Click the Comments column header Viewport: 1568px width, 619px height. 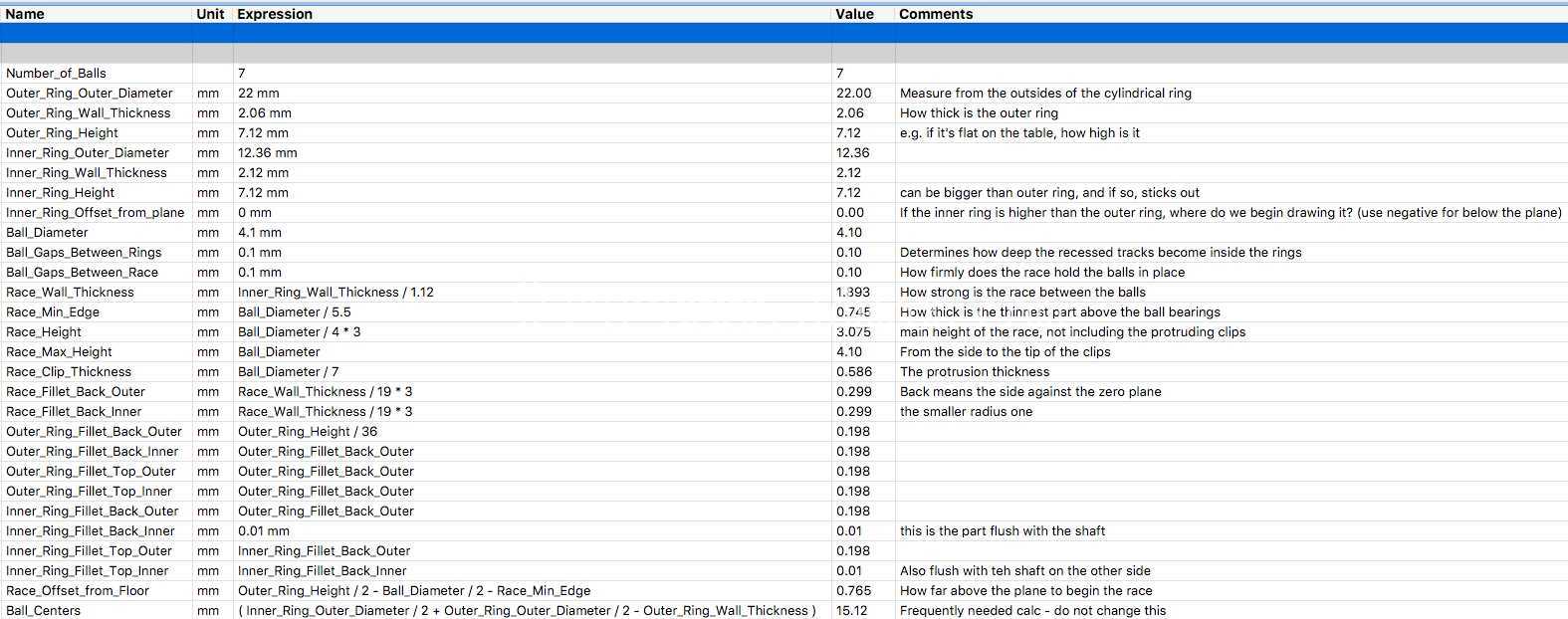click(x=936, y=14)
